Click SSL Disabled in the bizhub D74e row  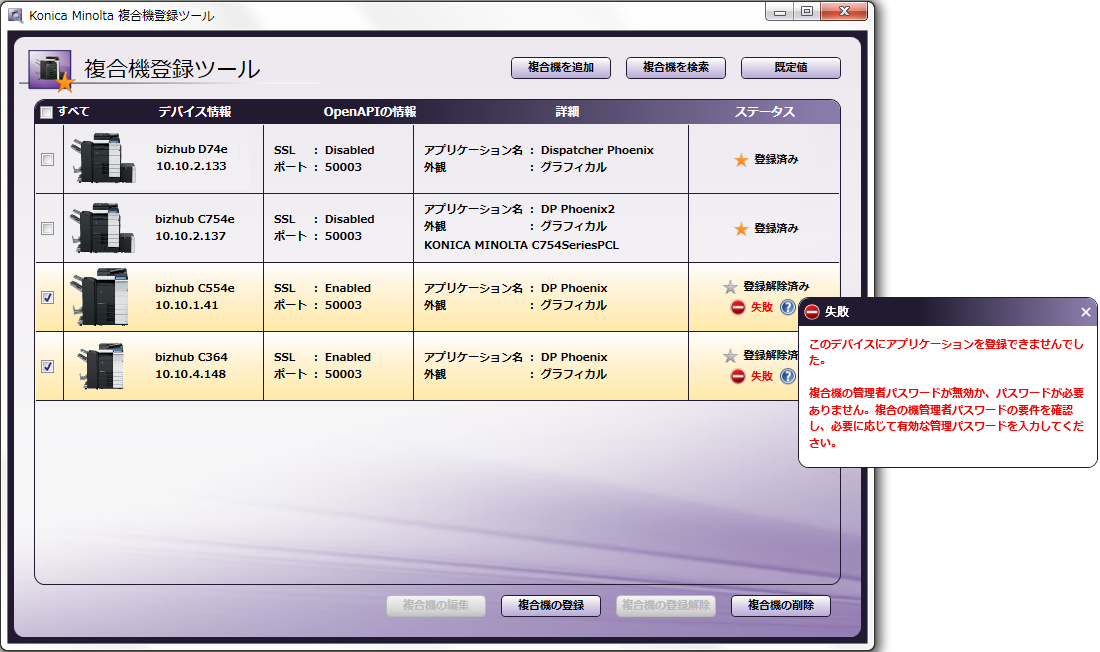(324, 150)
